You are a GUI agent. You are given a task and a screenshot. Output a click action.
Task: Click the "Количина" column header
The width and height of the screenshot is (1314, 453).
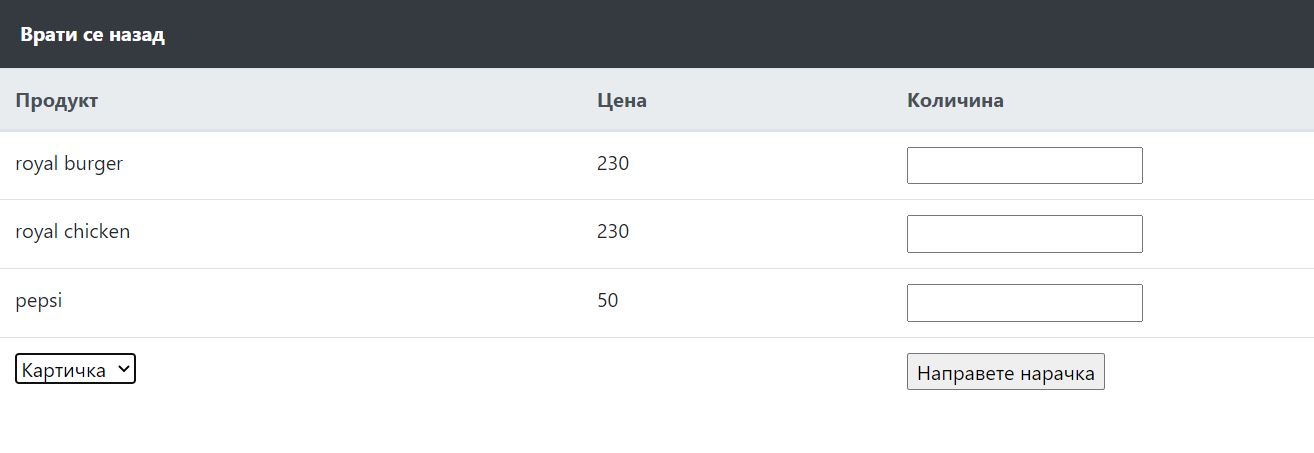coord(955,101)
